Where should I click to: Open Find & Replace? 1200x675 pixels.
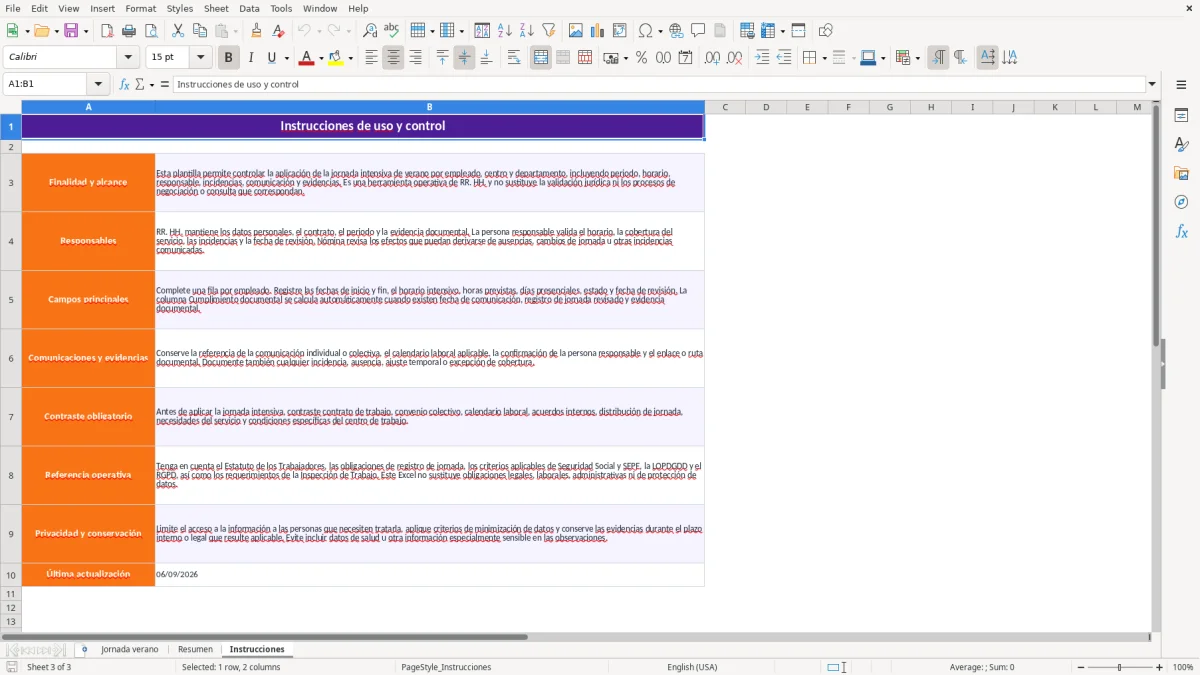(x=370, y=31)
